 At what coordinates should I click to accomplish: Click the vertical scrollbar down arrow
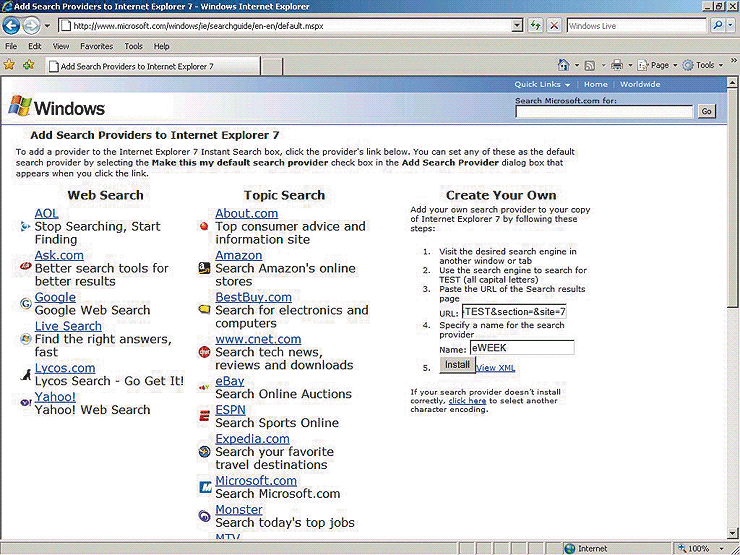point(732,533)
